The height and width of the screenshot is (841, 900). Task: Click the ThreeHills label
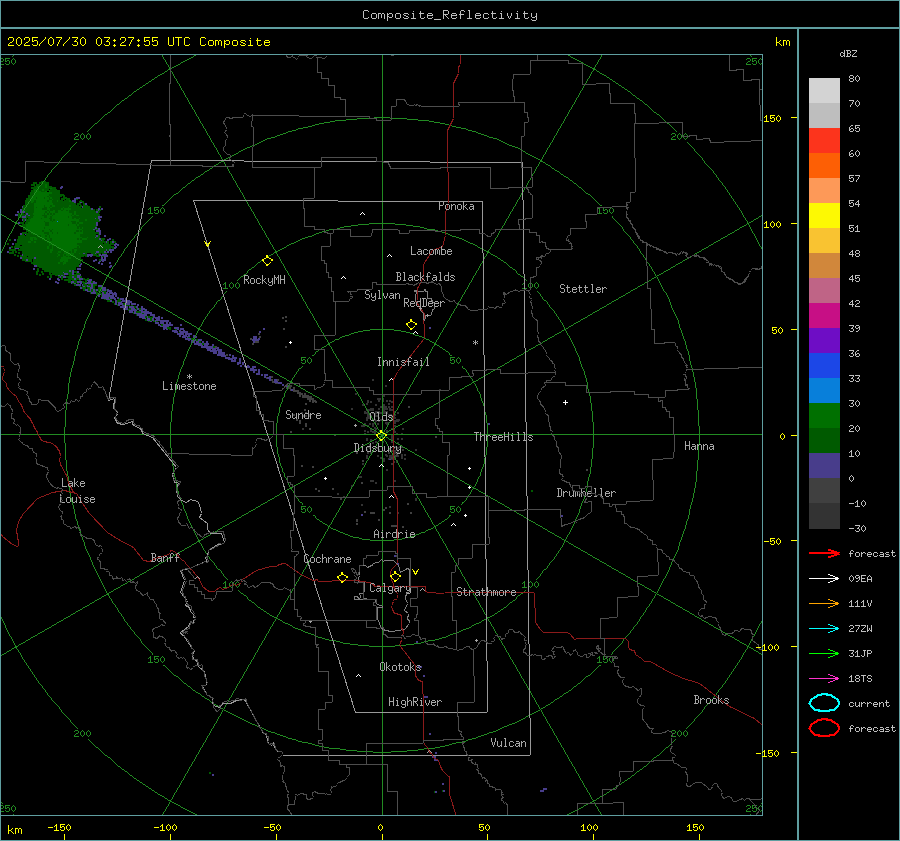pos(503,437)
